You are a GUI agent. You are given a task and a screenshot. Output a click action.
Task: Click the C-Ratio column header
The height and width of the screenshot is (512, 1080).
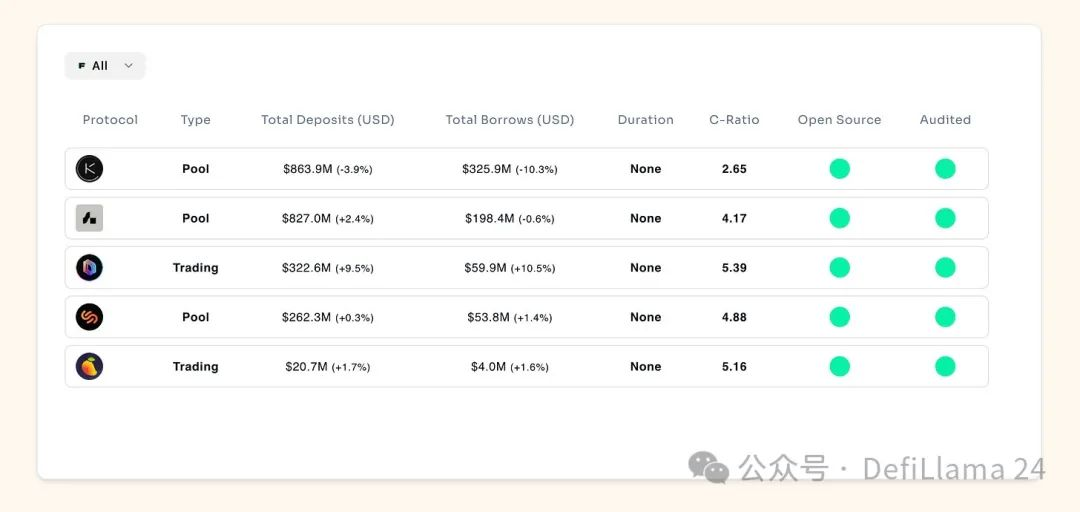point(734,120)
